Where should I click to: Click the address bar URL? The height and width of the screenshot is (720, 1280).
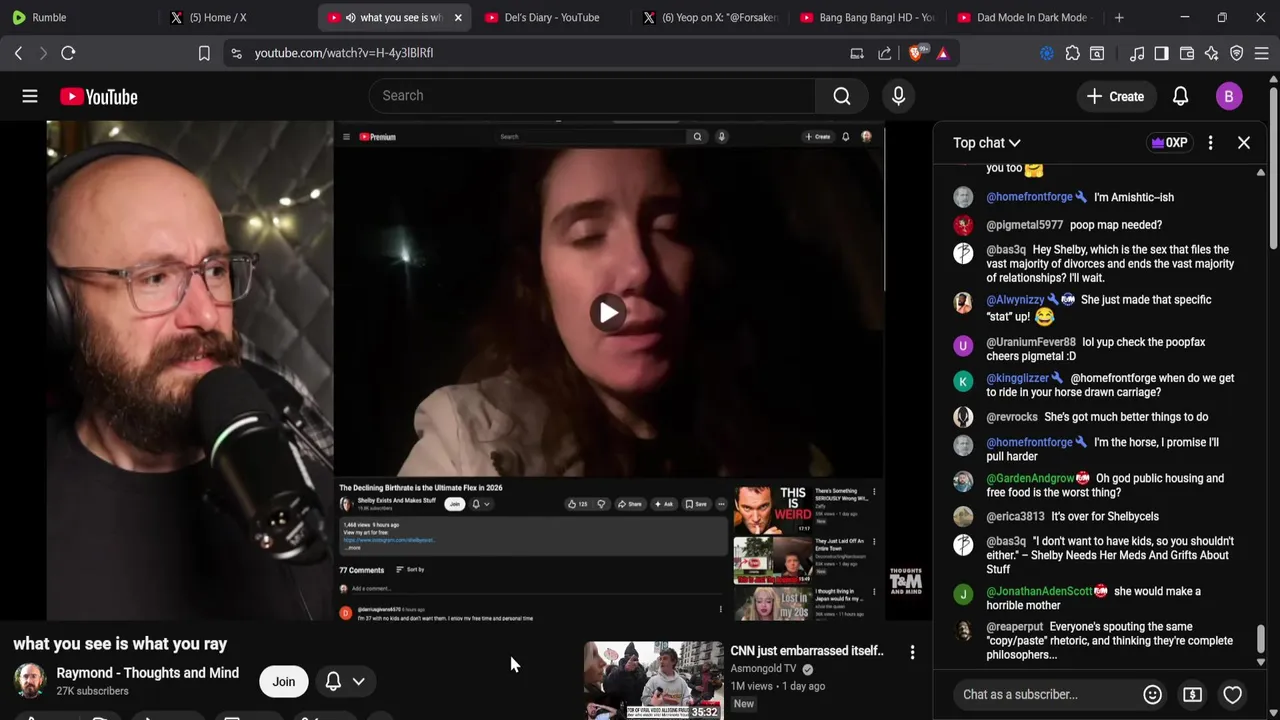tap(343, 53)
